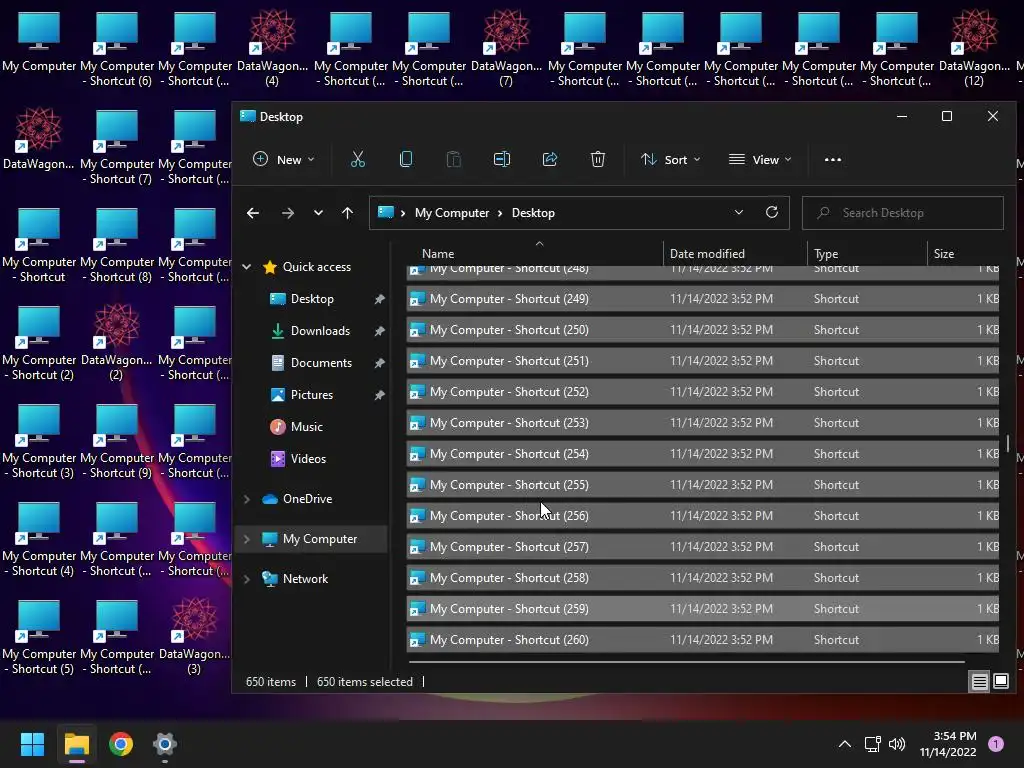
Task: Click pin icon next to Downloads
Action: click(x=379, y=330)
